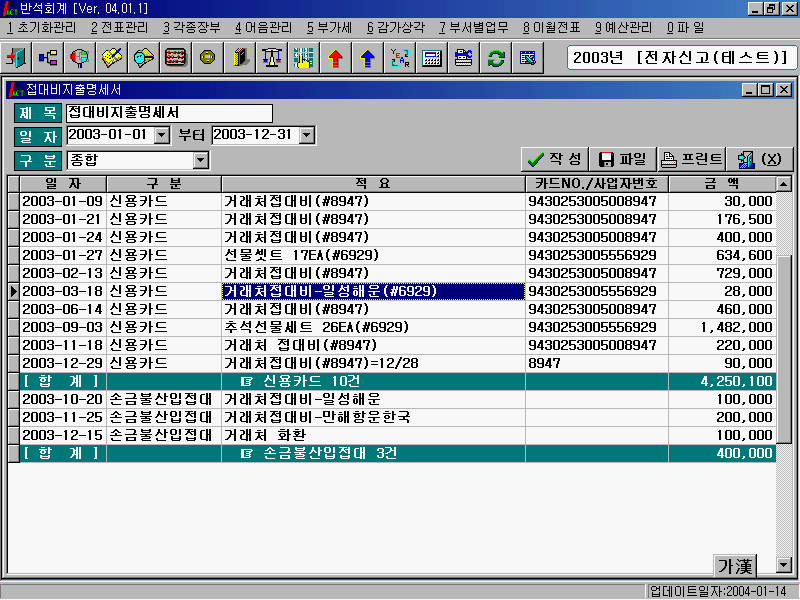The height and width of the screenshot is (600, 800).
Task: Click the status bar text 업데이트일자:2004-01-14
Action: click(x=718, y=591)
